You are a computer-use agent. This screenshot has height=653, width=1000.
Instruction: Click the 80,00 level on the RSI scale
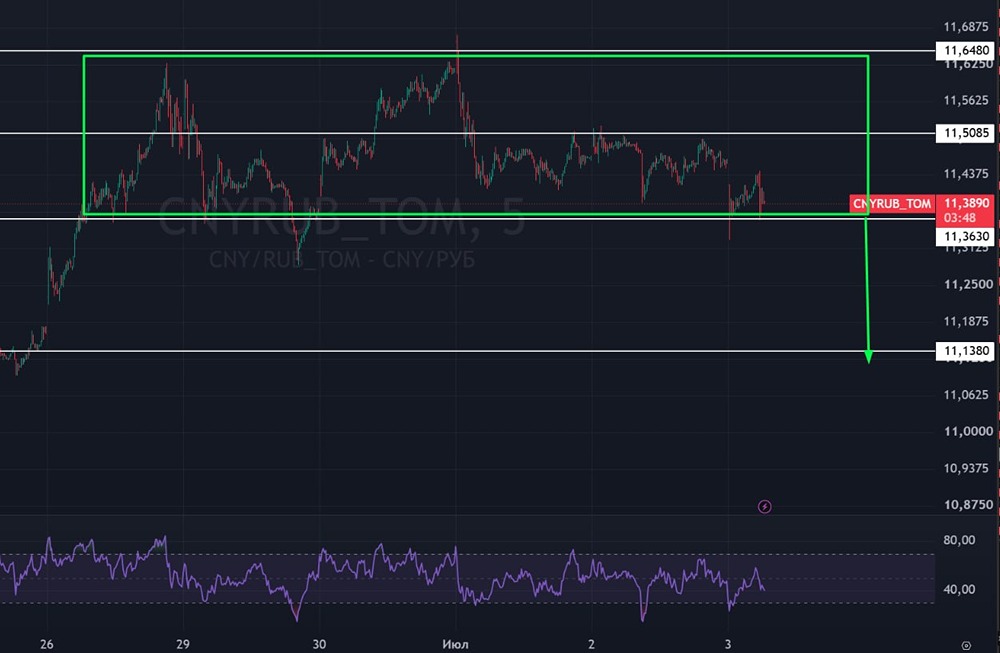point(959,540)
